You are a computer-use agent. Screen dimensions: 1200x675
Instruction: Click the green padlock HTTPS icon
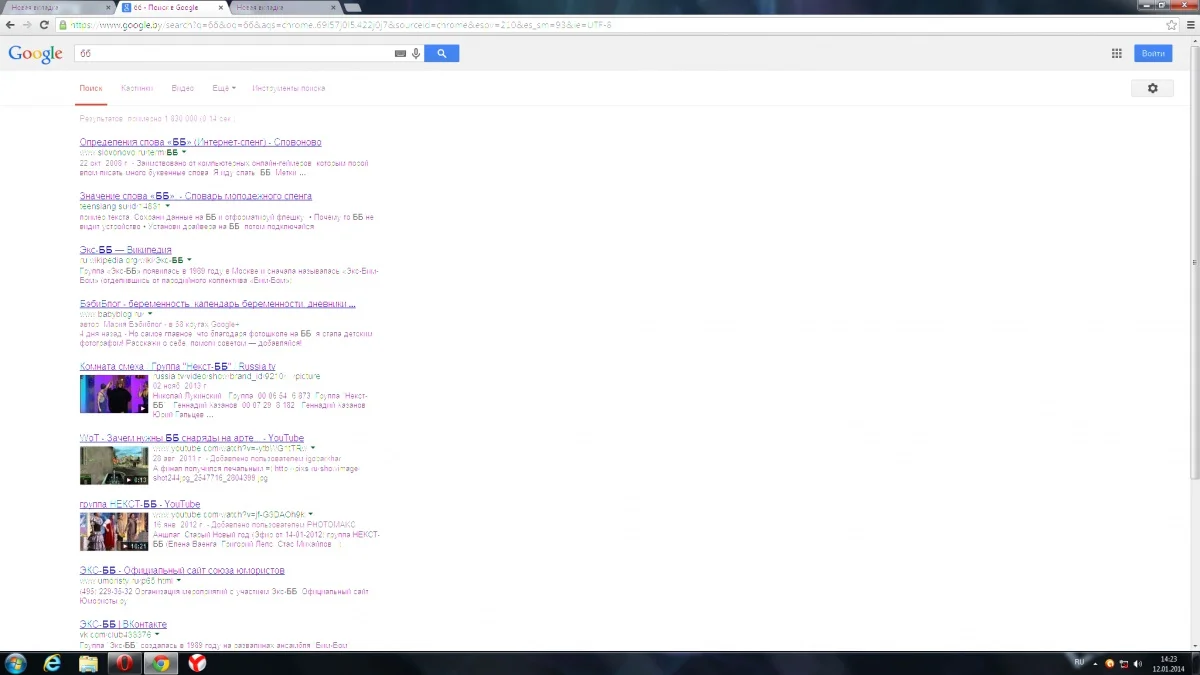point(64,24)
